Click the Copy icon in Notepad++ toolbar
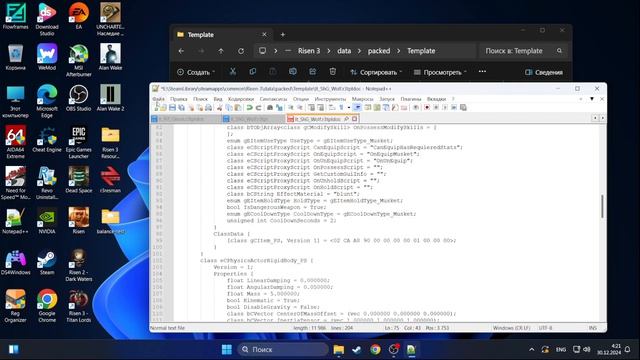Image resolution: width=640 pixels, height=360 pixels. point(229,107)
